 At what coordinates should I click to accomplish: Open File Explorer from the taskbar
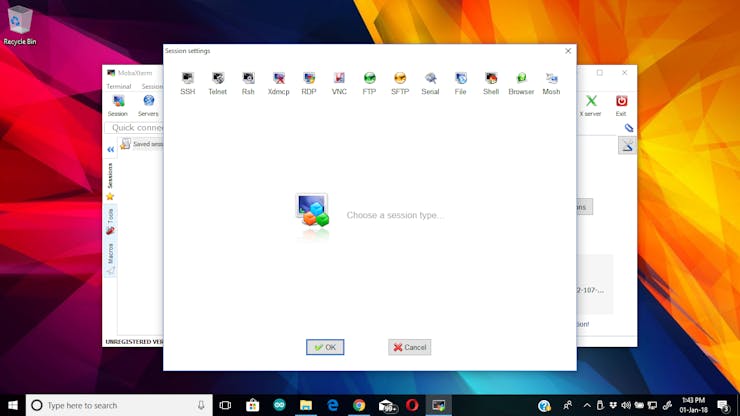tap(306, 405)
